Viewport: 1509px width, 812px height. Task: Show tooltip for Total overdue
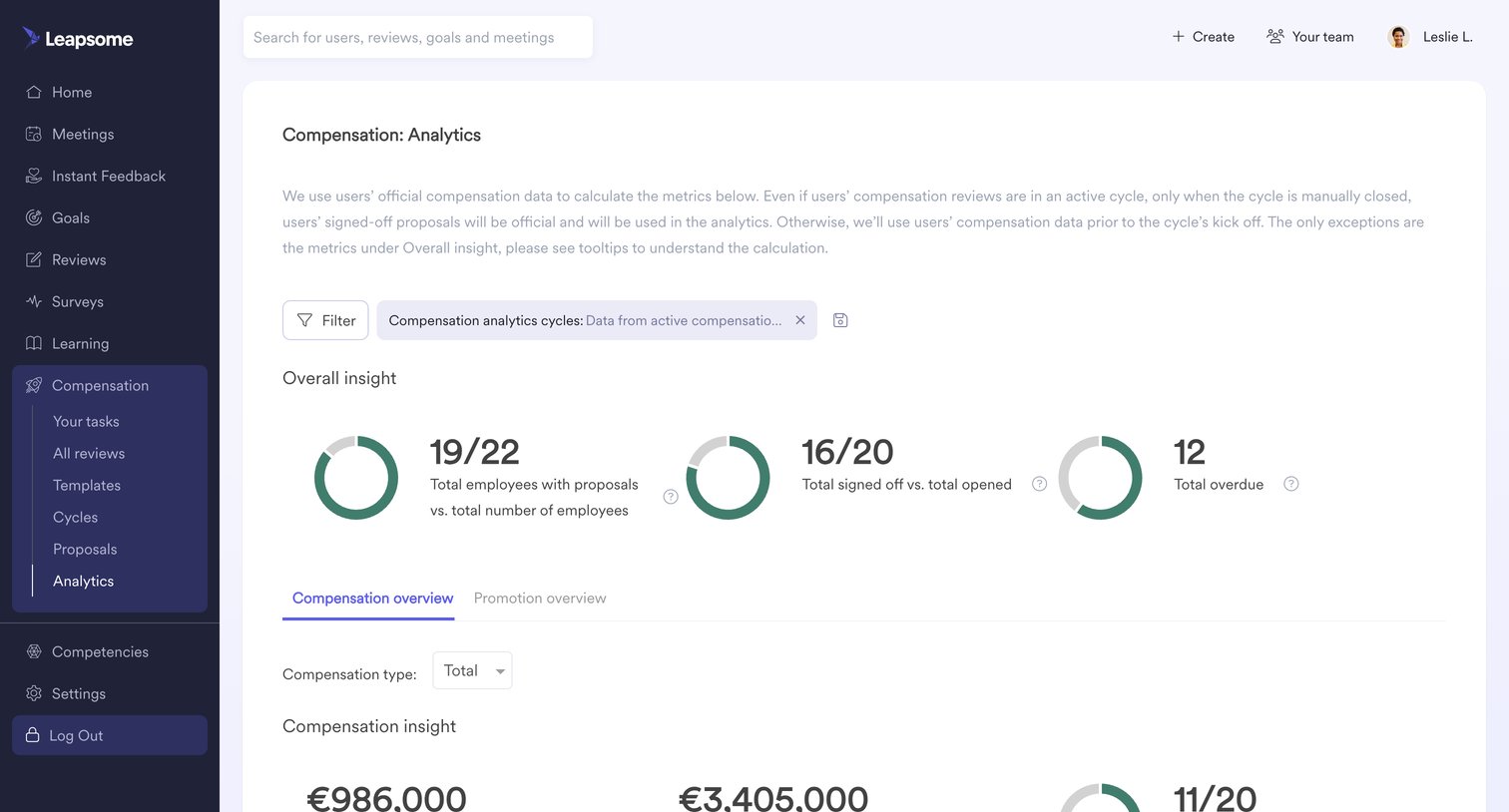1291,484
